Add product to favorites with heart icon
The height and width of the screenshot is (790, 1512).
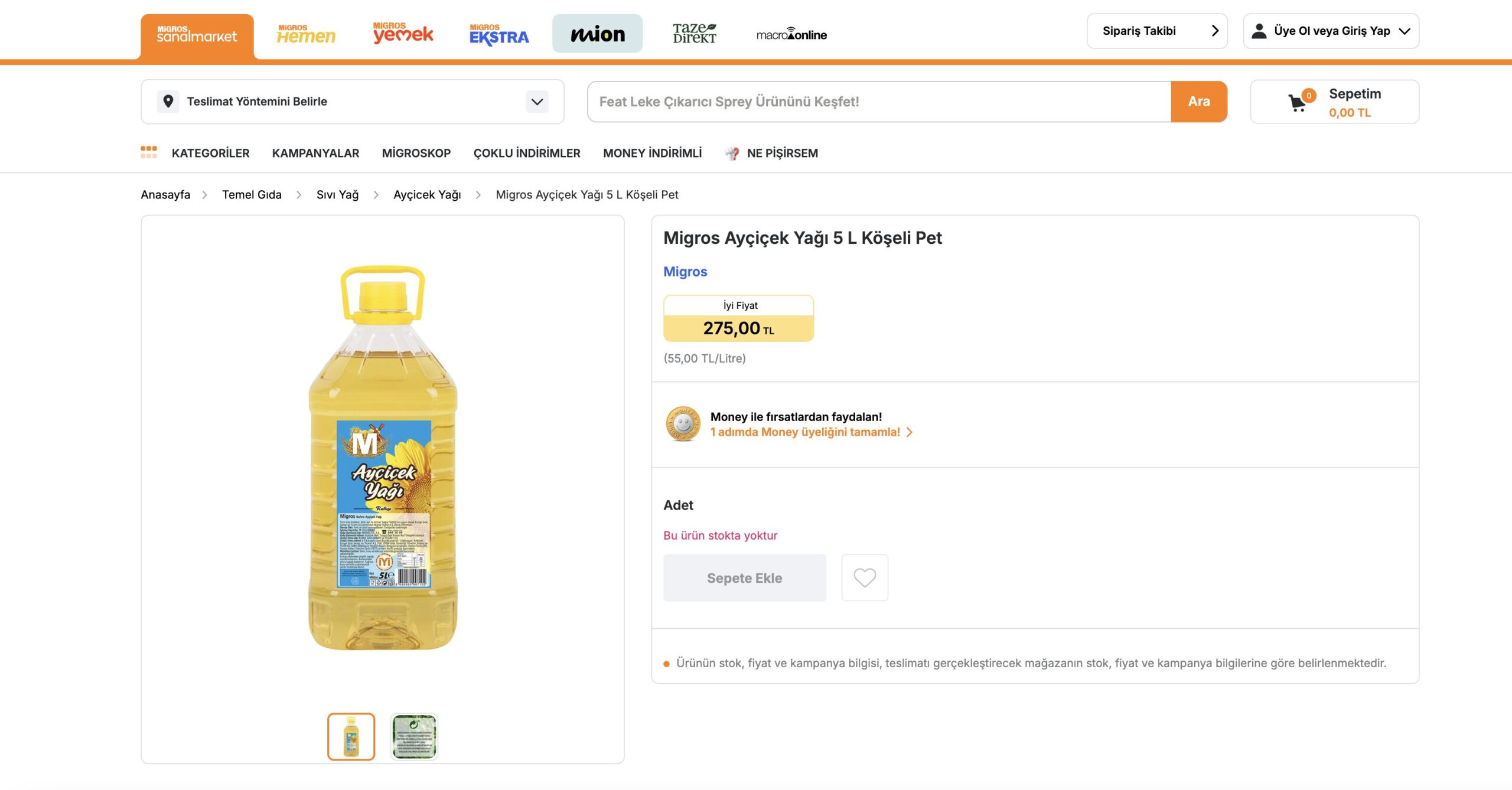pos(865,577)
